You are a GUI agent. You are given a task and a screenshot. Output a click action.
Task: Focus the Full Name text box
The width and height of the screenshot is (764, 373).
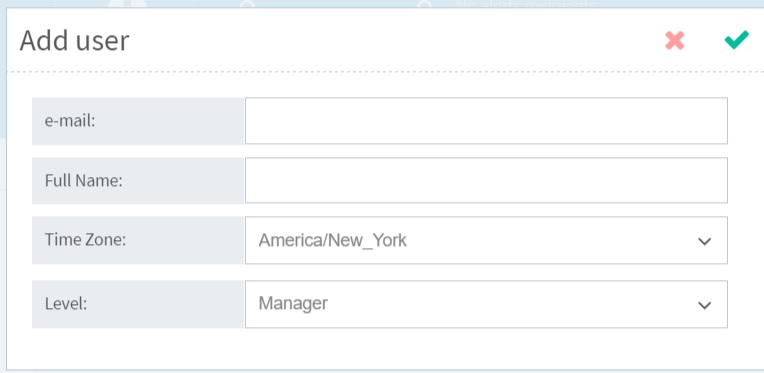486,180
